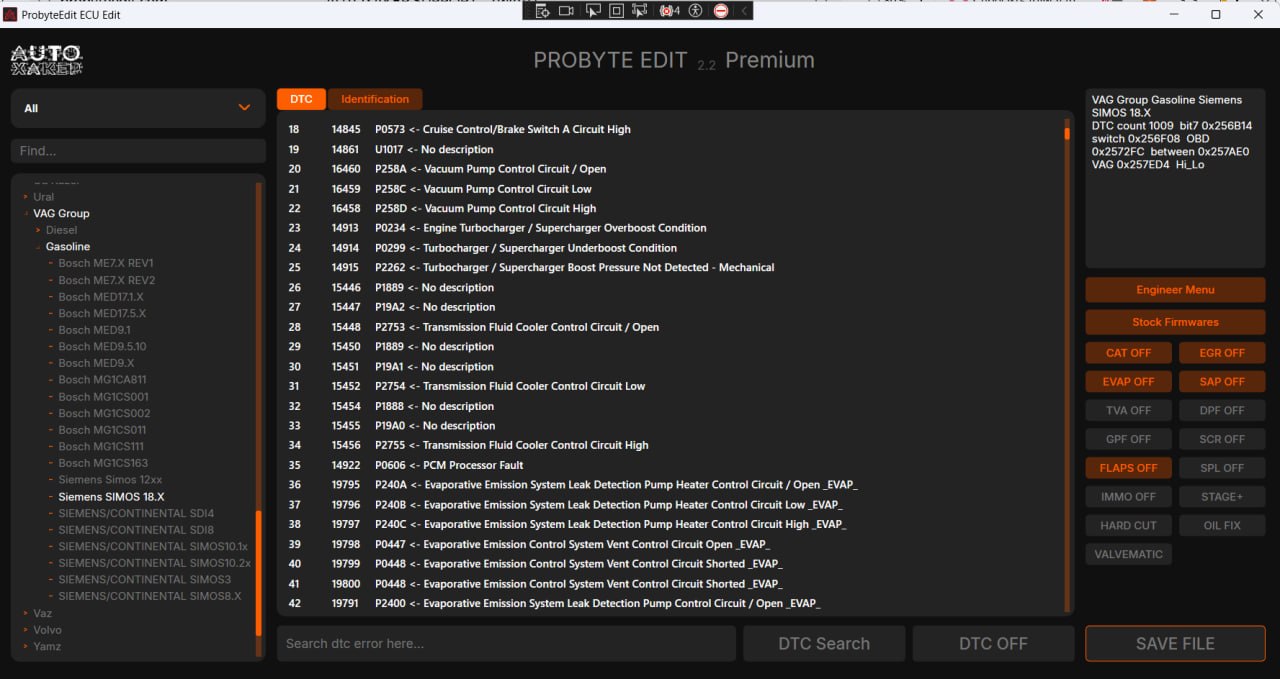Collapse the Gasoline tree node
Image resolution: width=1280 pixels, height=679 pixels.
[38, 246]
